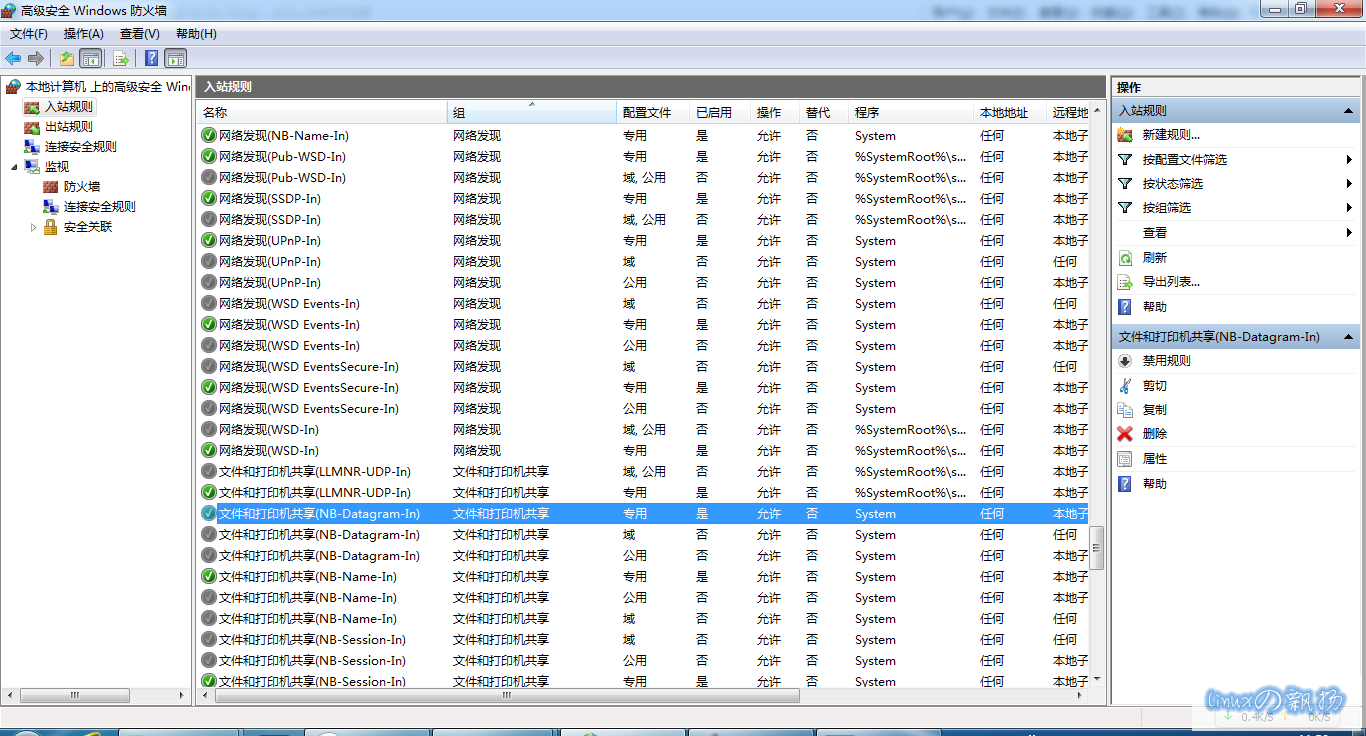The width and height of the screenshot is (1366, 736).
Task: Disable the selected rule via 禁用规则
Action: tap(1166, 361)
